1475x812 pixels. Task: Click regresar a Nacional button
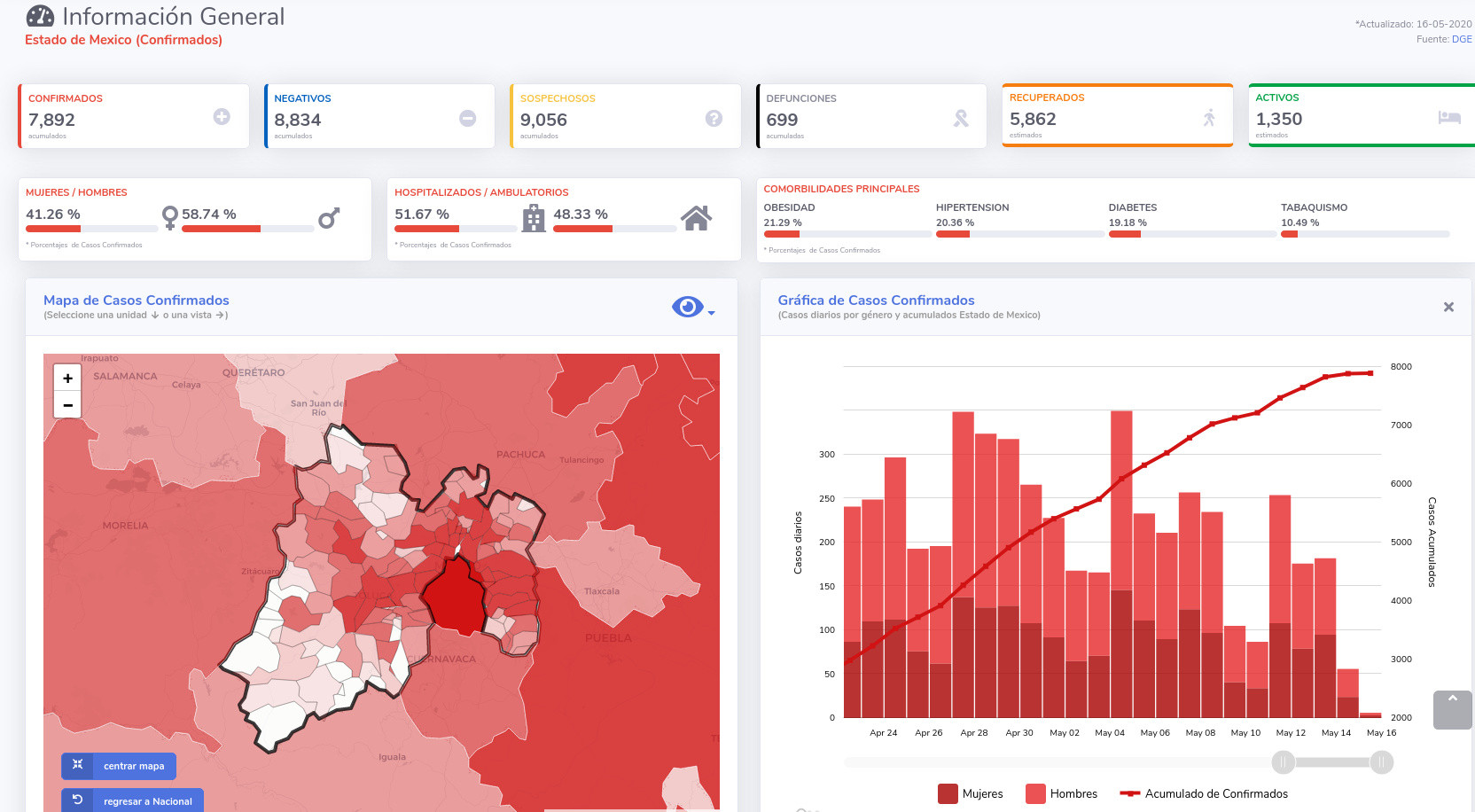[x=132, y=800]
